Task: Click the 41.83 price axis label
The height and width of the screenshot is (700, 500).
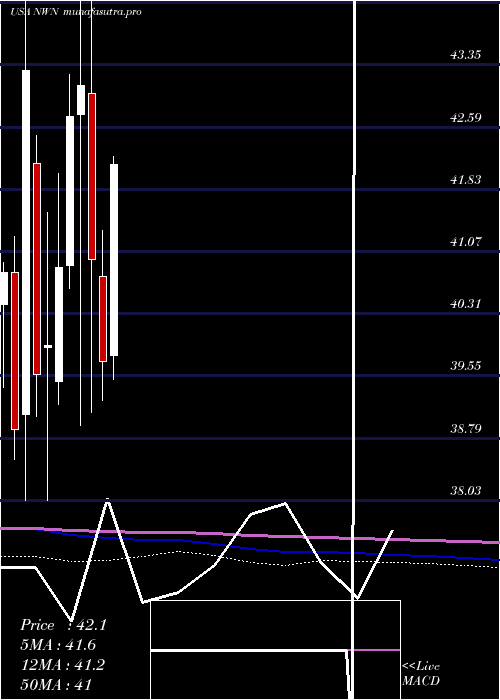Action: tap(466, 180)
